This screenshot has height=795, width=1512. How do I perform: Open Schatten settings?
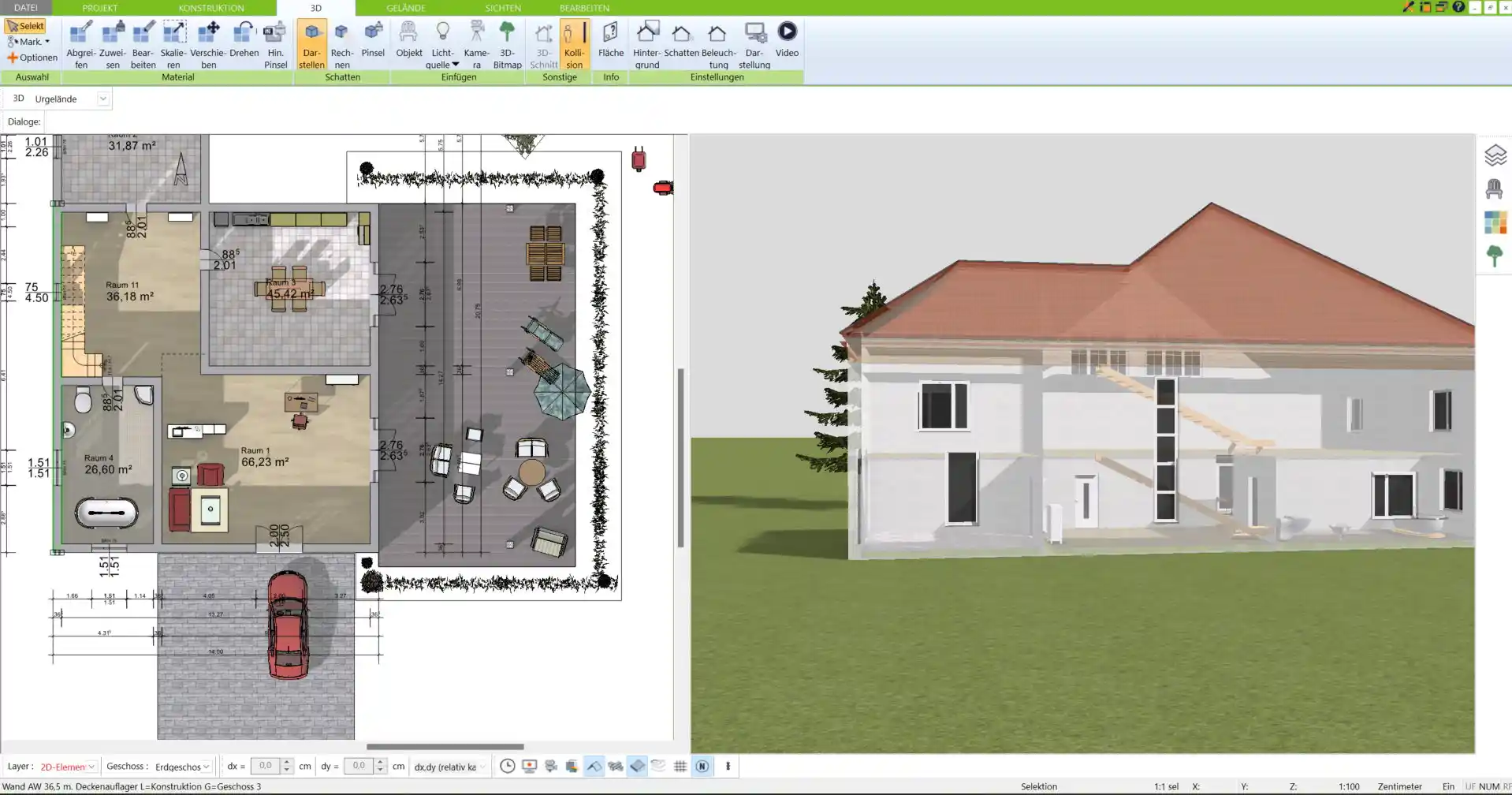coord(681,39)
